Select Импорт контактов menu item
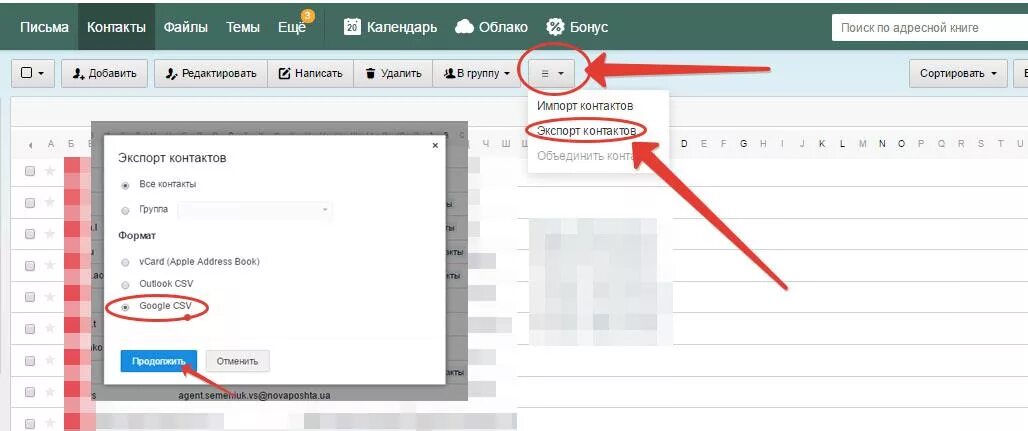1028x431 pixels. pyautogui.click(x=585, y=106)
